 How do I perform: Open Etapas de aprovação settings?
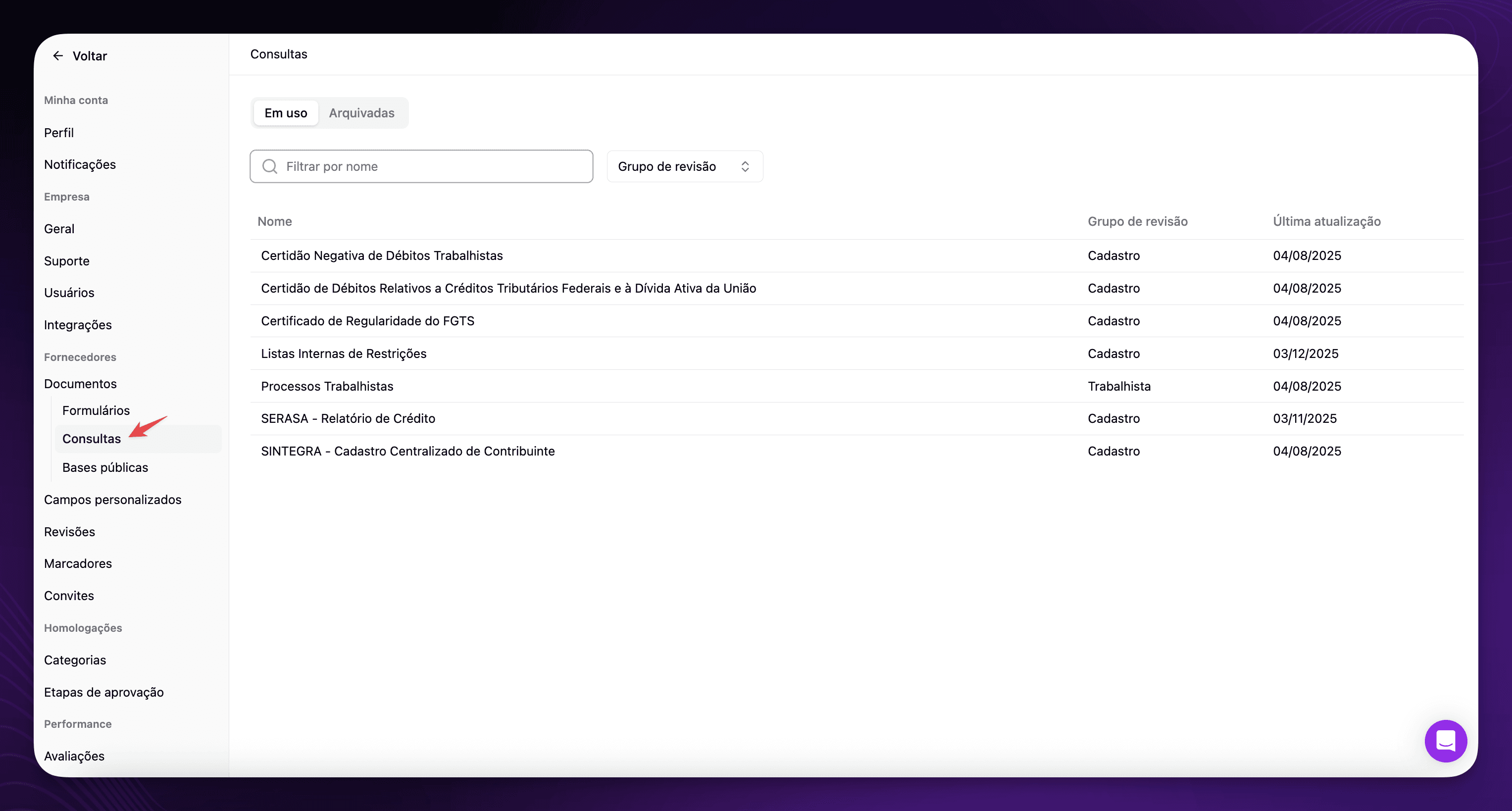pyautogui.click(x=104, y=692)
